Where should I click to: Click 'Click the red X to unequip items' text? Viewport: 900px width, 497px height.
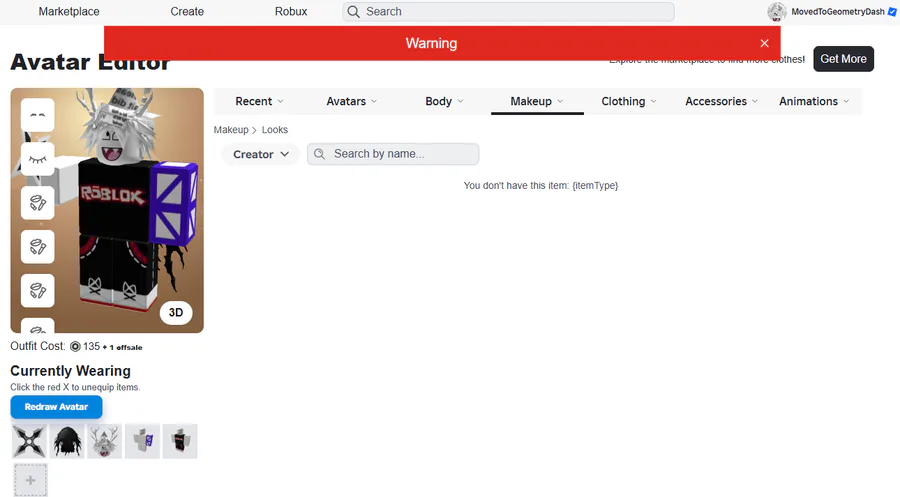(75, 387)
